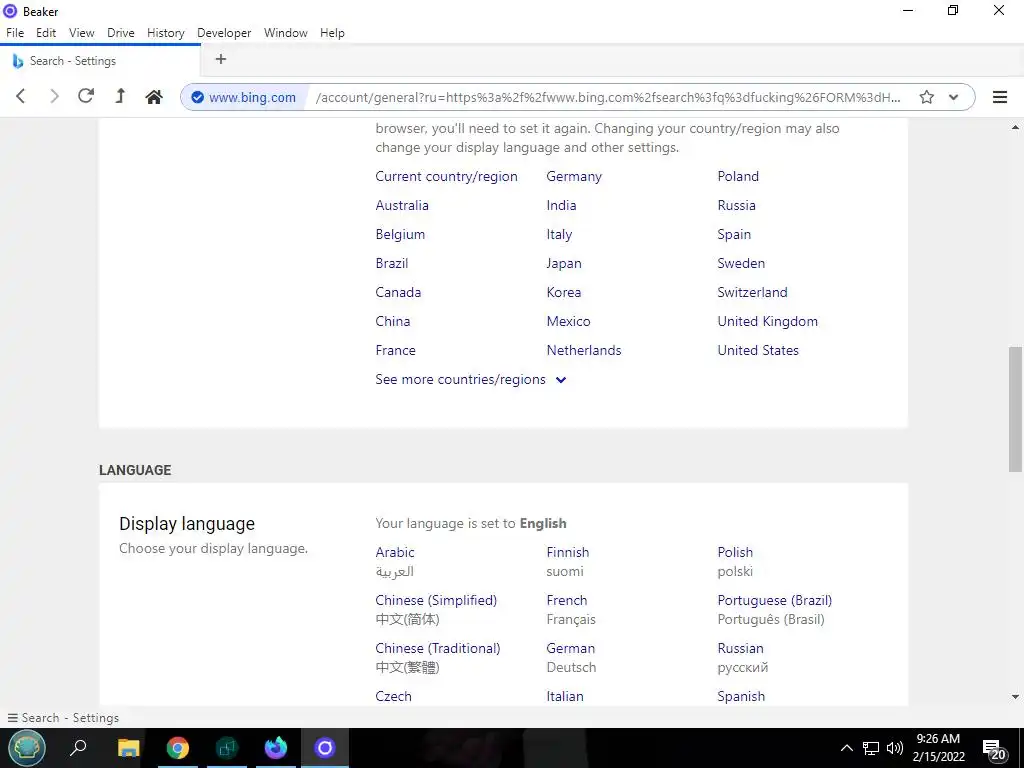Select United States region
This screenshot has width=1024, height=768.
click(758, 350)
